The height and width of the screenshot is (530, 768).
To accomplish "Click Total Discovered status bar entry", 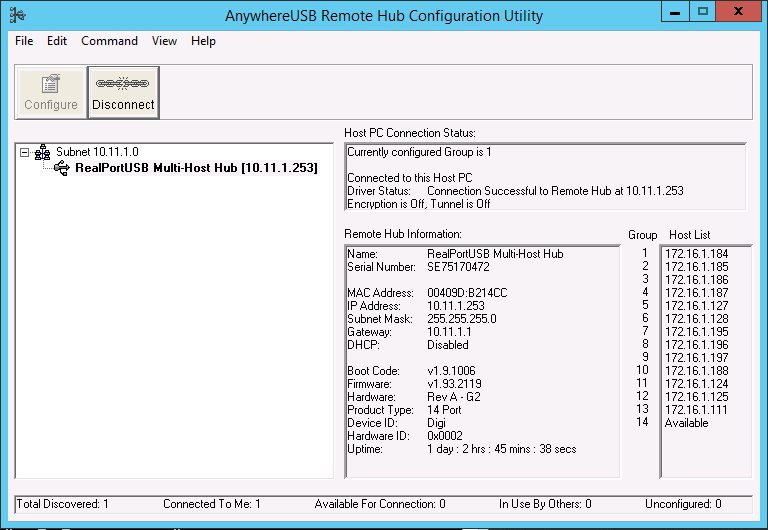I will point(62,504).
